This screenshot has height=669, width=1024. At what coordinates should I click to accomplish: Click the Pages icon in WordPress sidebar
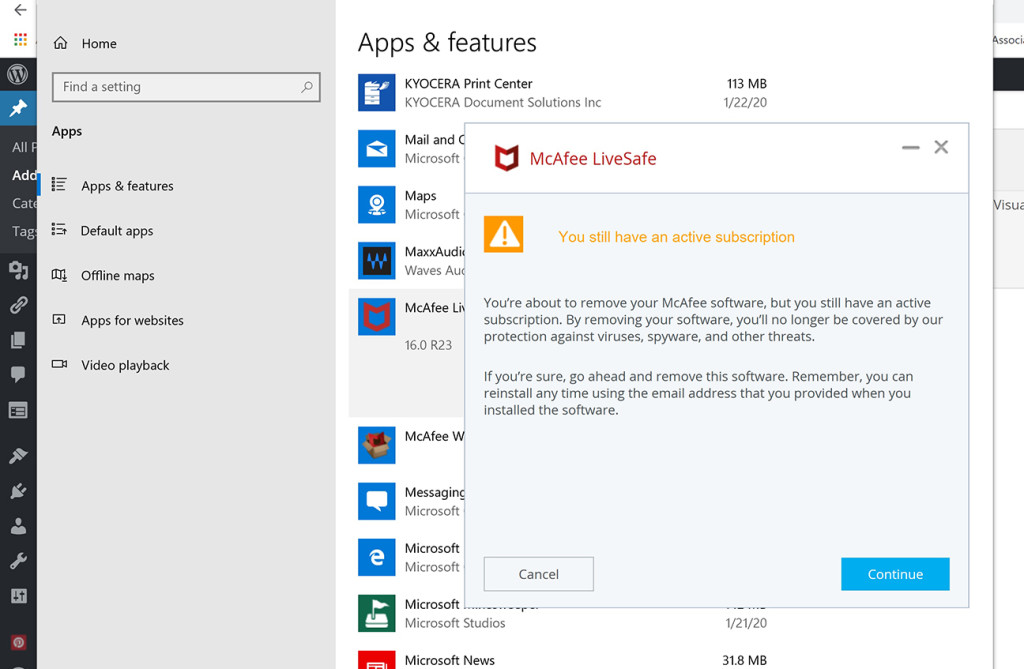[x=18, y=340]
